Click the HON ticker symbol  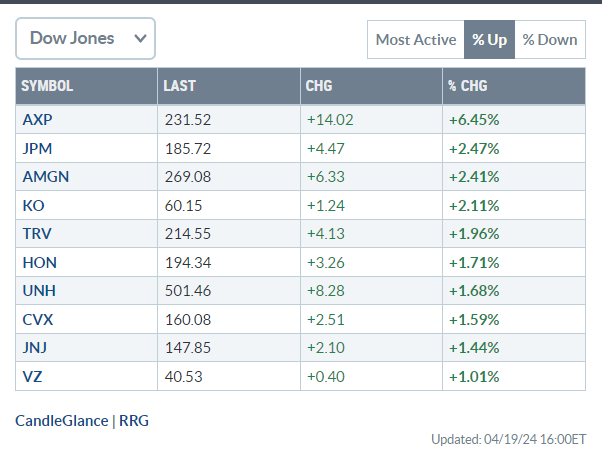pos(36,262)
